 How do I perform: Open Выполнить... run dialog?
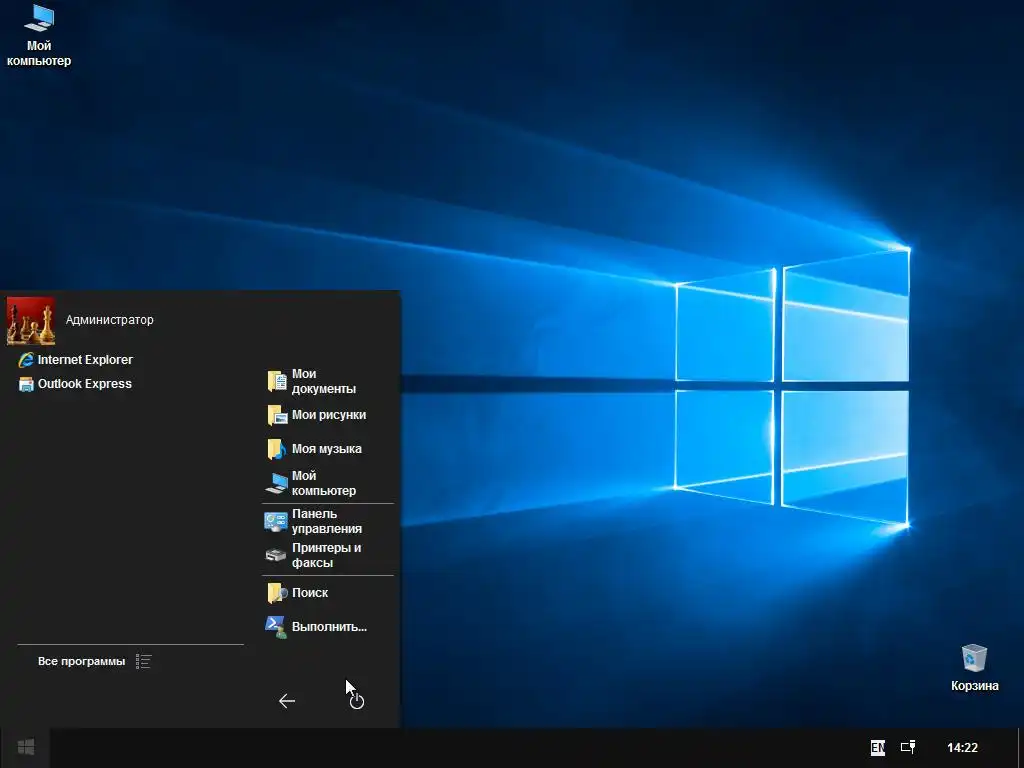(328, 627)
